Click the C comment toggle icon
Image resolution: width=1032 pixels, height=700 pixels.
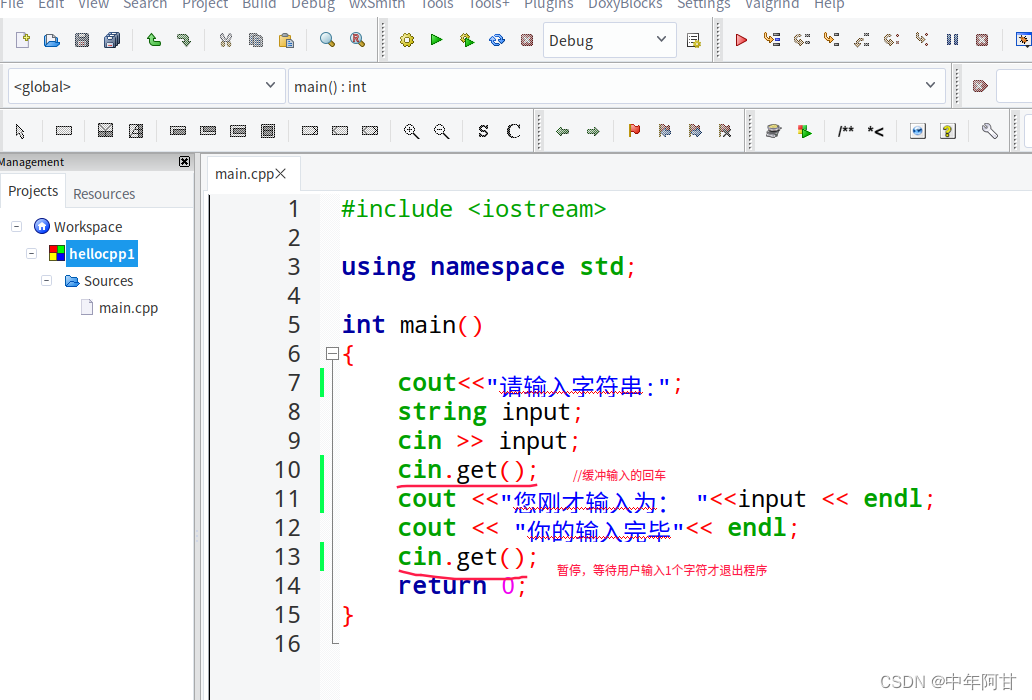point(513,131)
